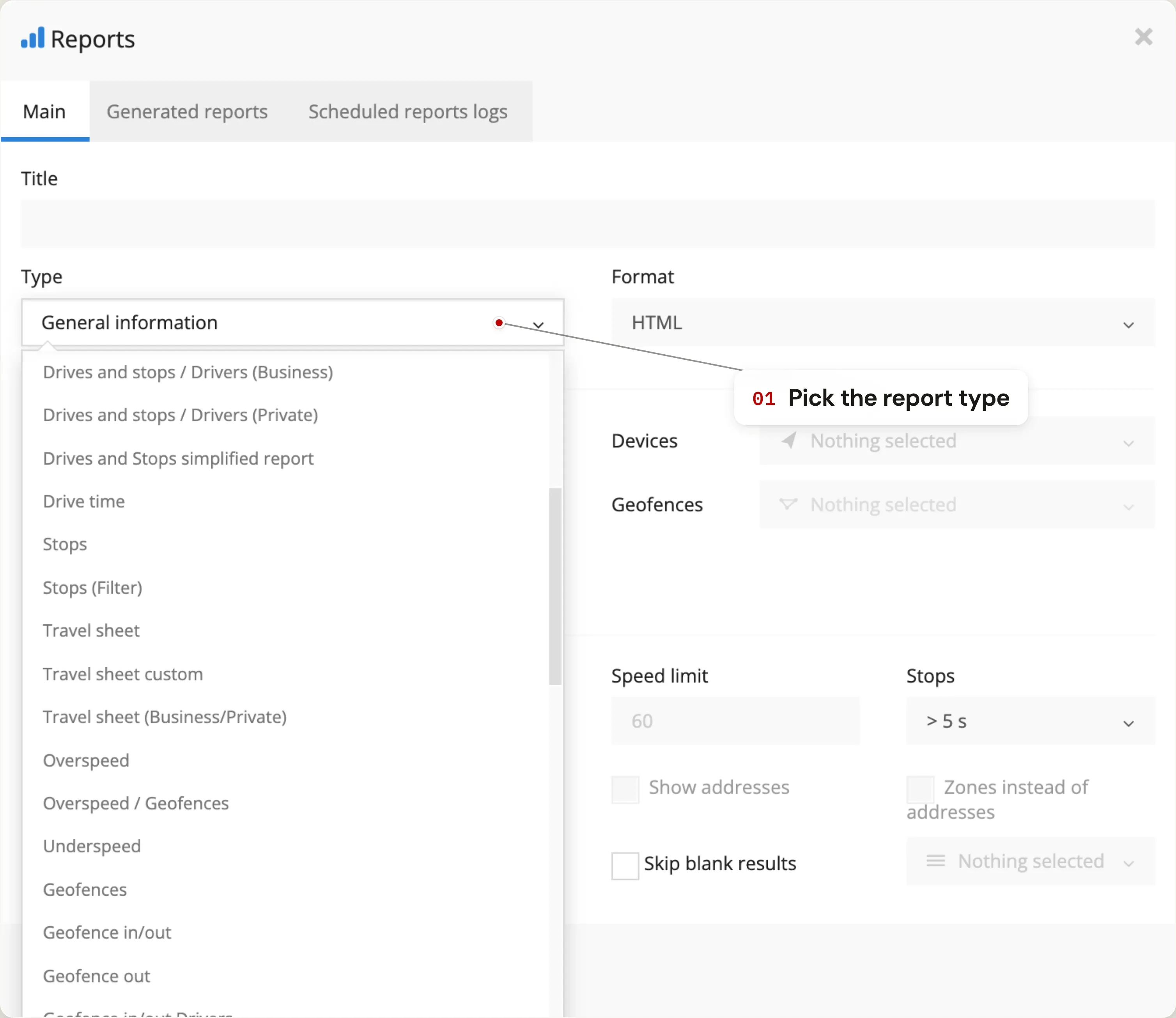
Task: Enable the Skip blank results checkbox
Action: click(x=625, y=866)
